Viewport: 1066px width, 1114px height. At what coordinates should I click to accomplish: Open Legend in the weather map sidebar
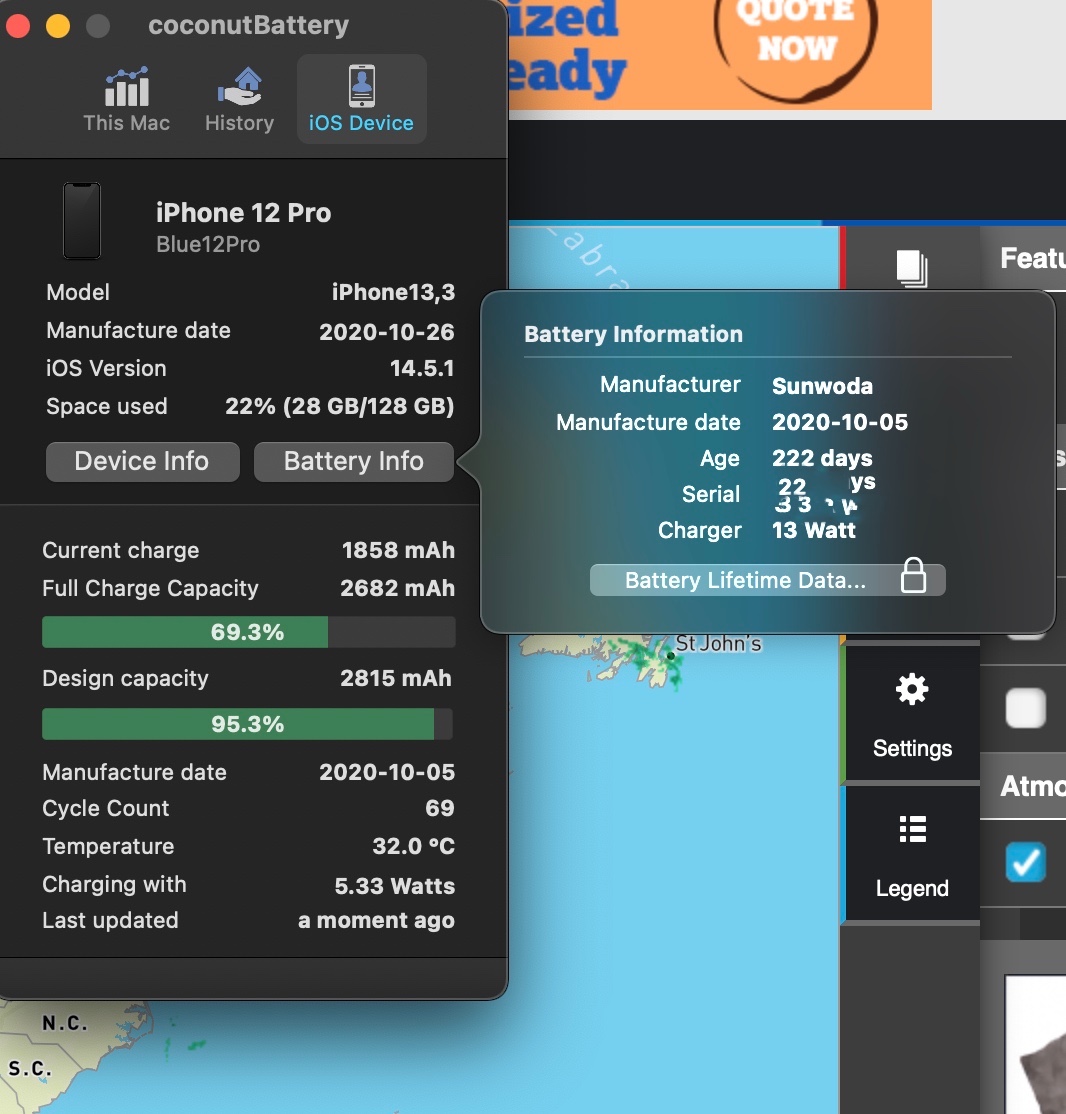click(x=912, y=855)
